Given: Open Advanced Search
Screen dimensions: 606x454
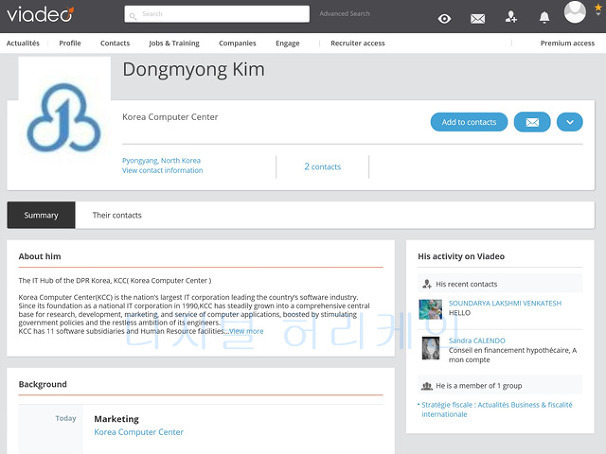Looking at the screenshot, I should [x=344, y=14].
